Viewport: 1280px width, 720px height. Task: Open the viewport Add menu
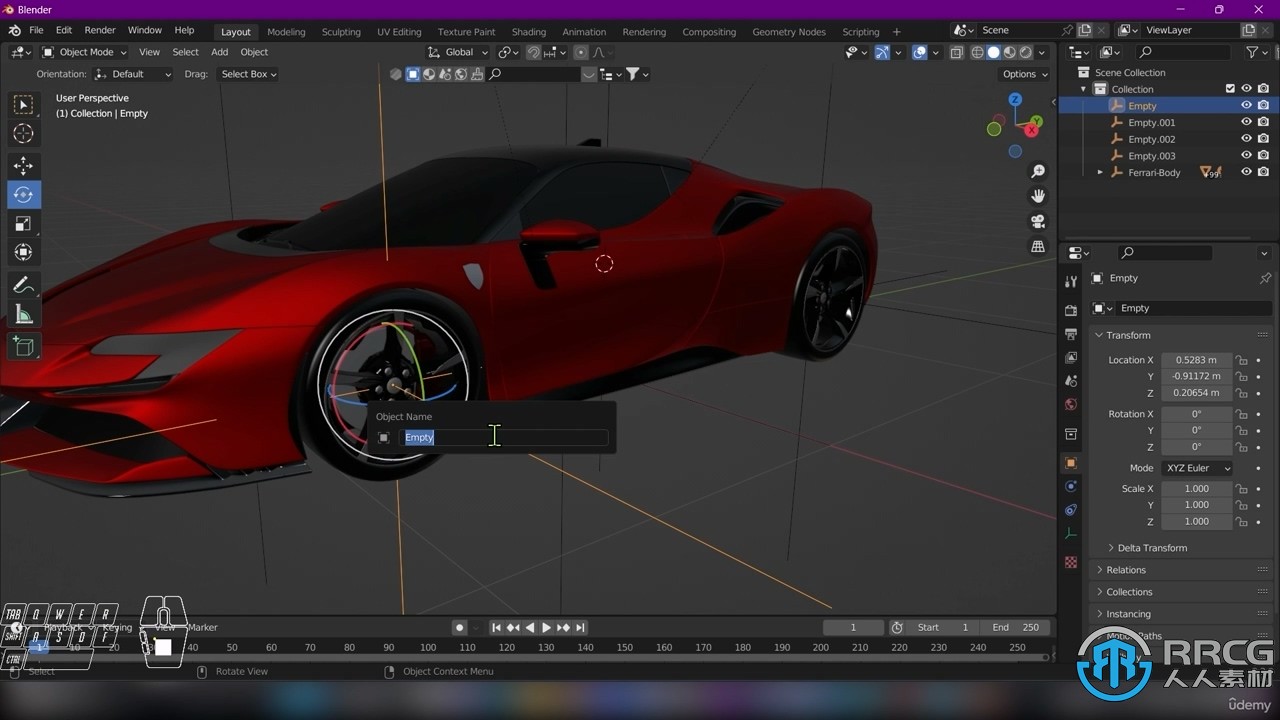tap(219, 52)
